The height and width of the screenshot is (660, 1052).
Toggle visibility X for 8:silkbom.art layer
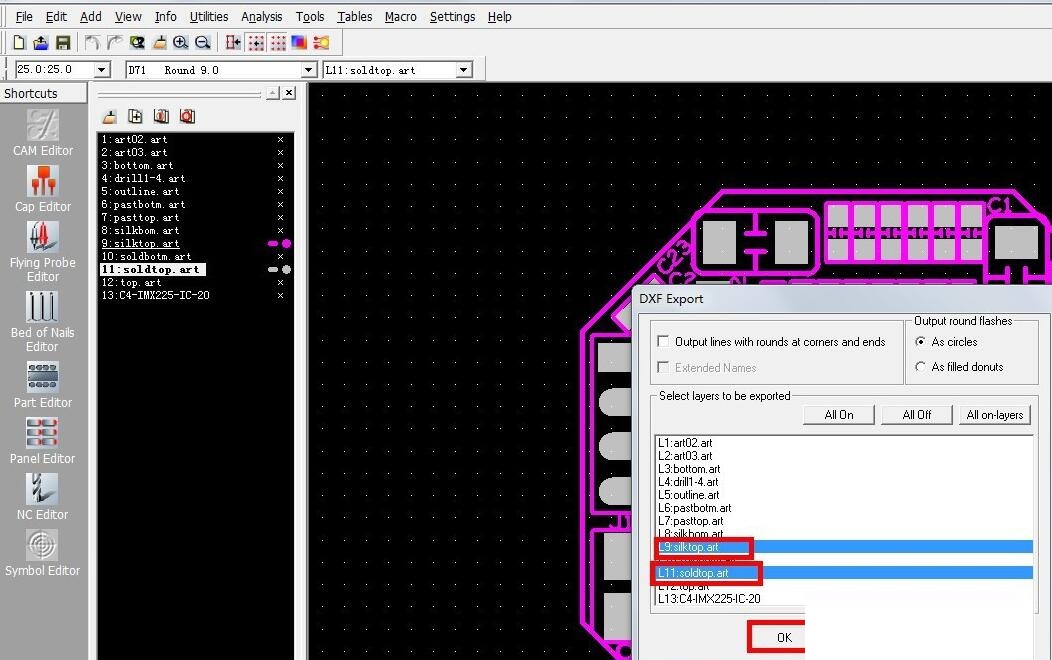click(280, 231)
